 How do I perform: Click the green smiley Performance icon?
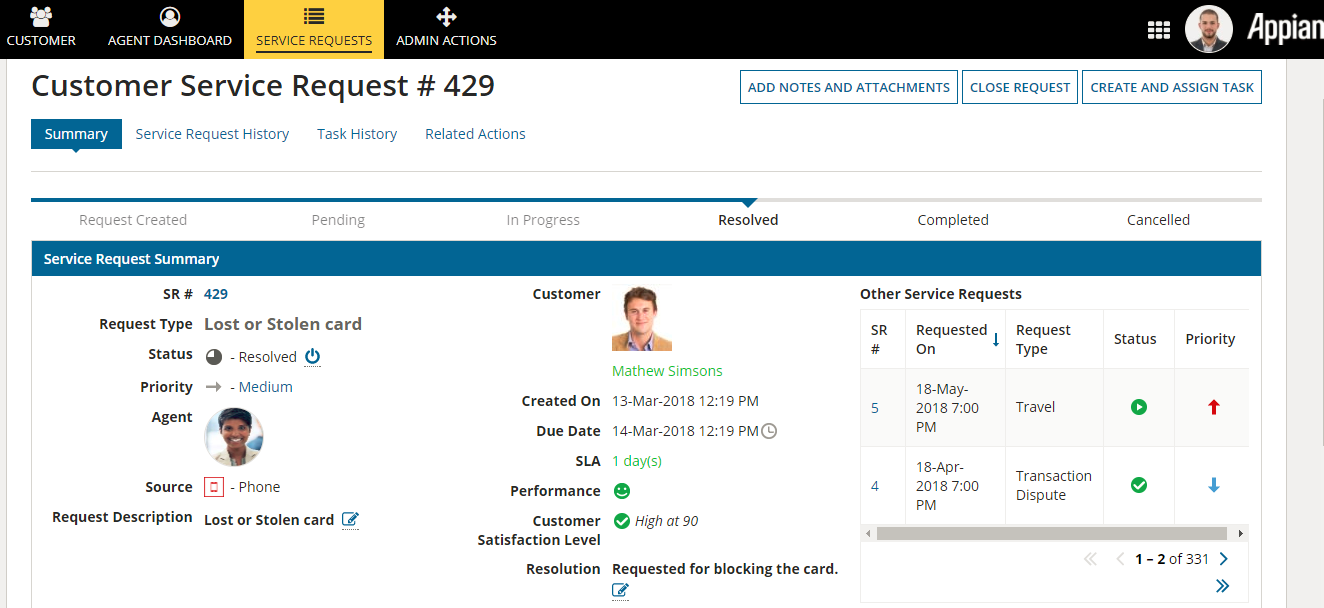coord(621,491)
